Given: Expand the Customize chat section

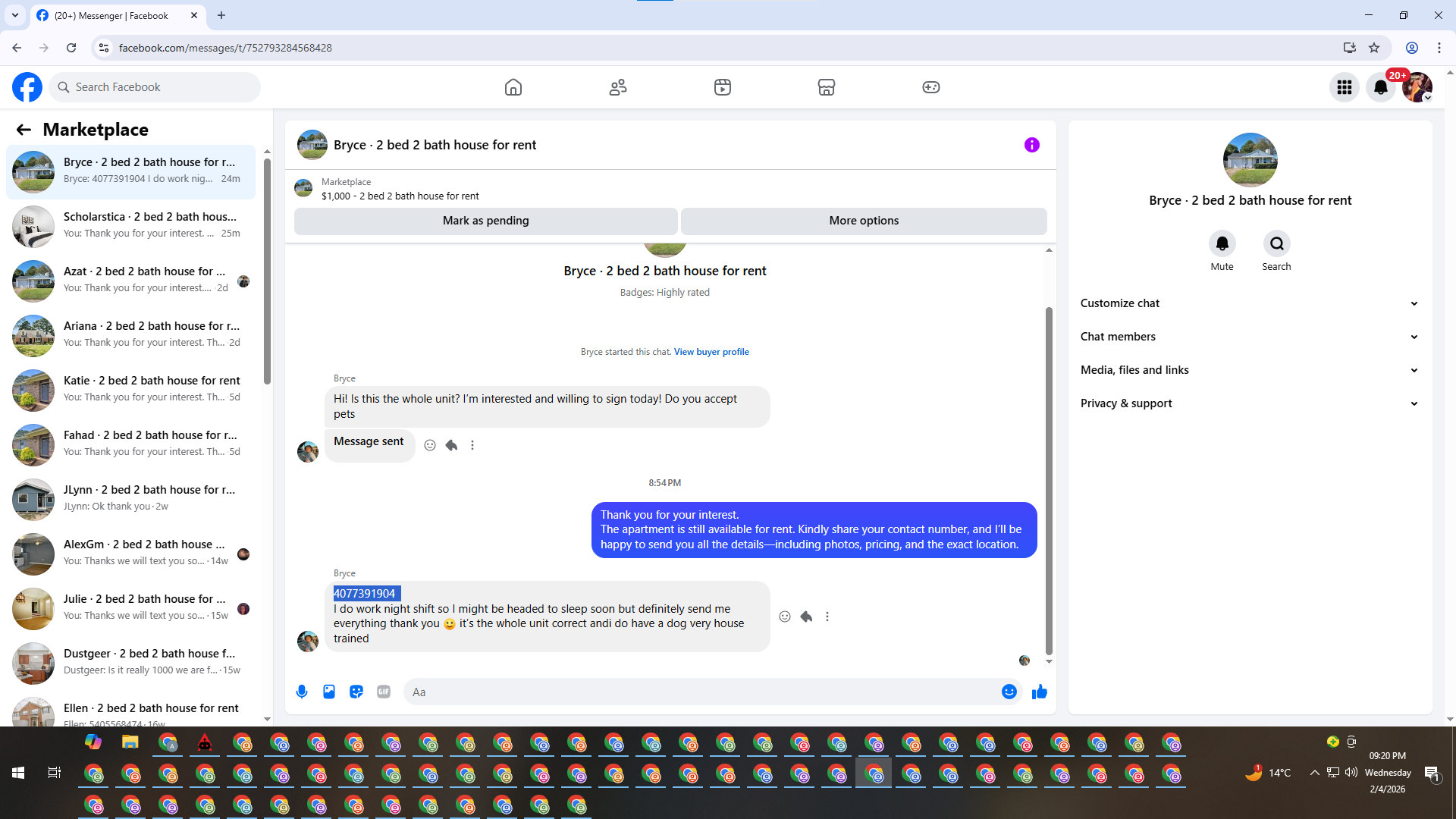Looking at the screenshot, I should [1249, 303].
